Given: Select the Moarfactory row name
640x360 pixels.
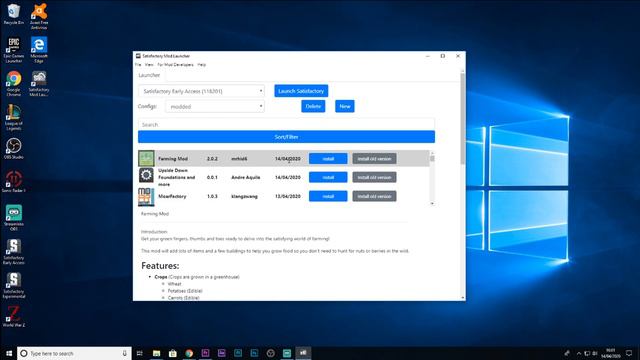Looking at the screenshot, I should (172, 196).
